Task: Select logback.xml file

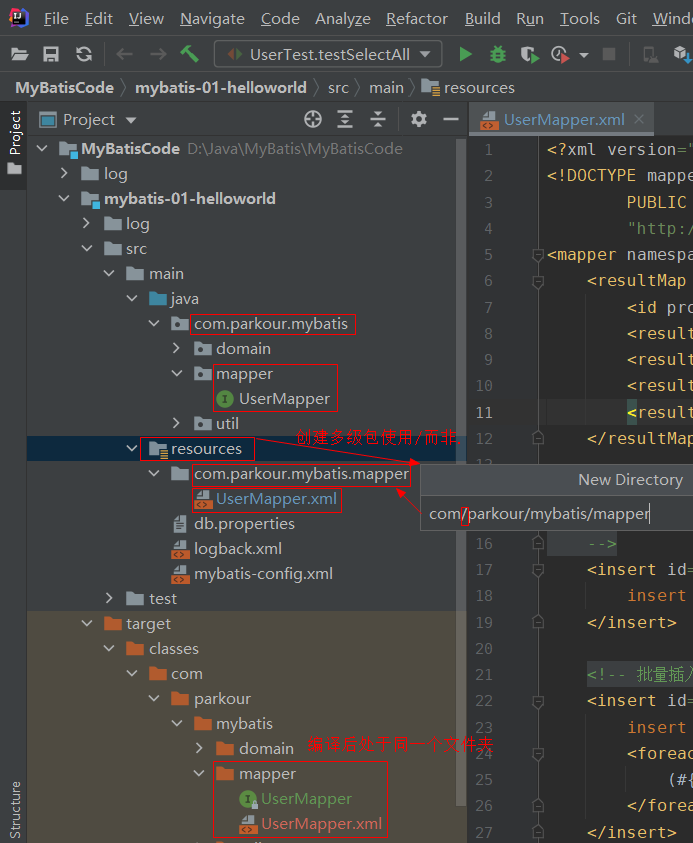Action: 238,548
